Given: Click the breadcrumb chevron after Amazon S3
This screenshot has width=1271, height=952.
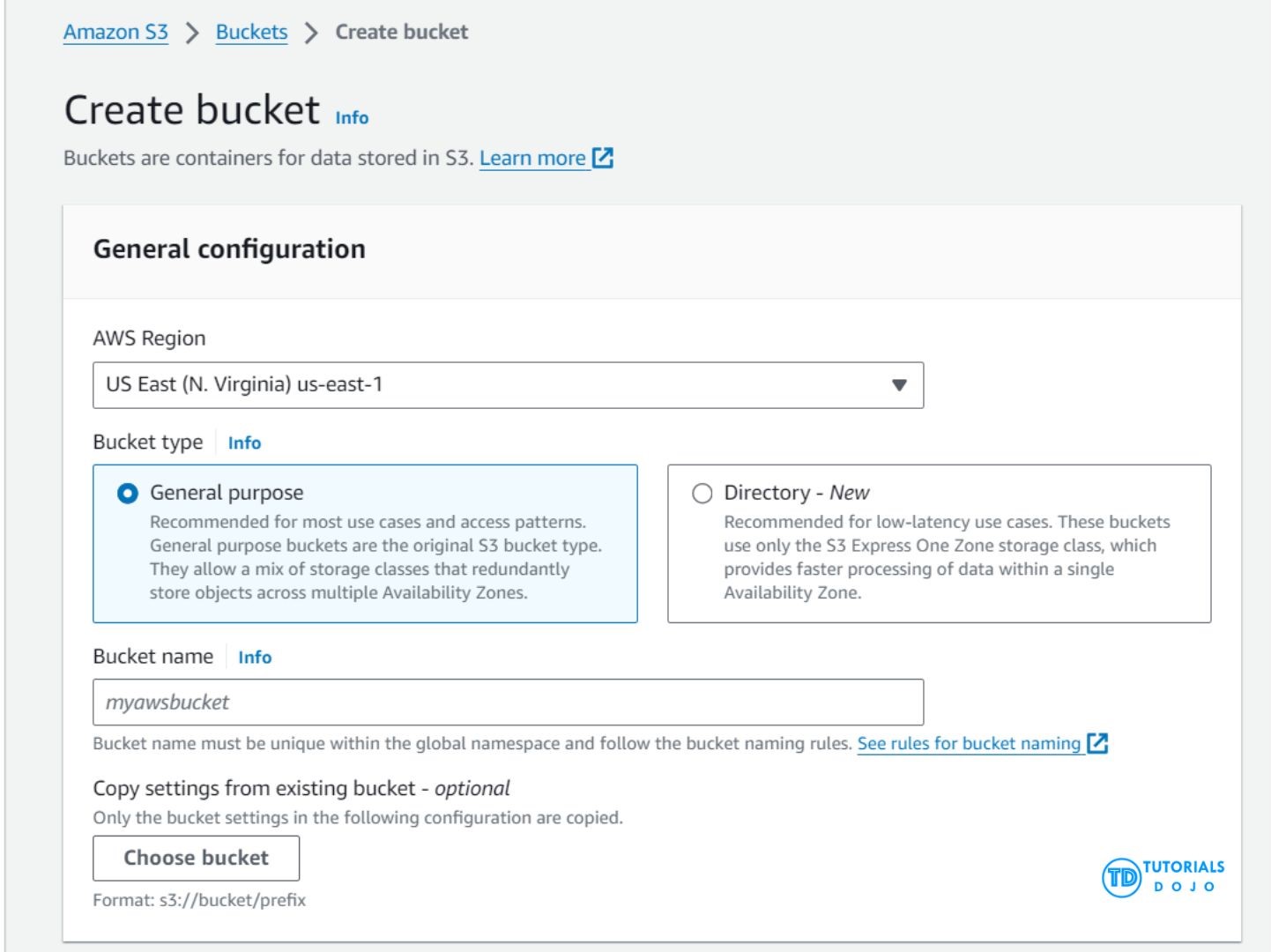Looking at the screenshot, I should [192, 33].
